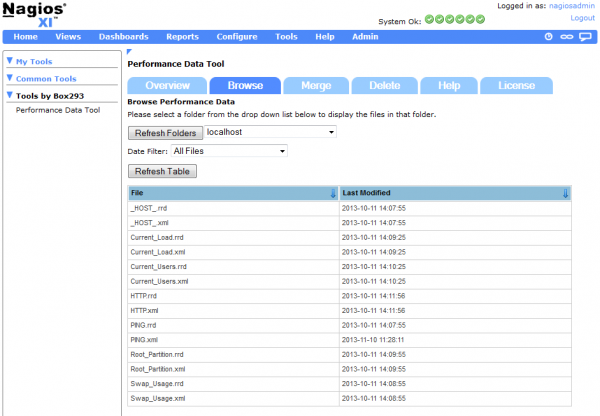This screenshot has height=416, width=600.
Task: Click the permalink chain icon
Action: [x=567, y=36]
